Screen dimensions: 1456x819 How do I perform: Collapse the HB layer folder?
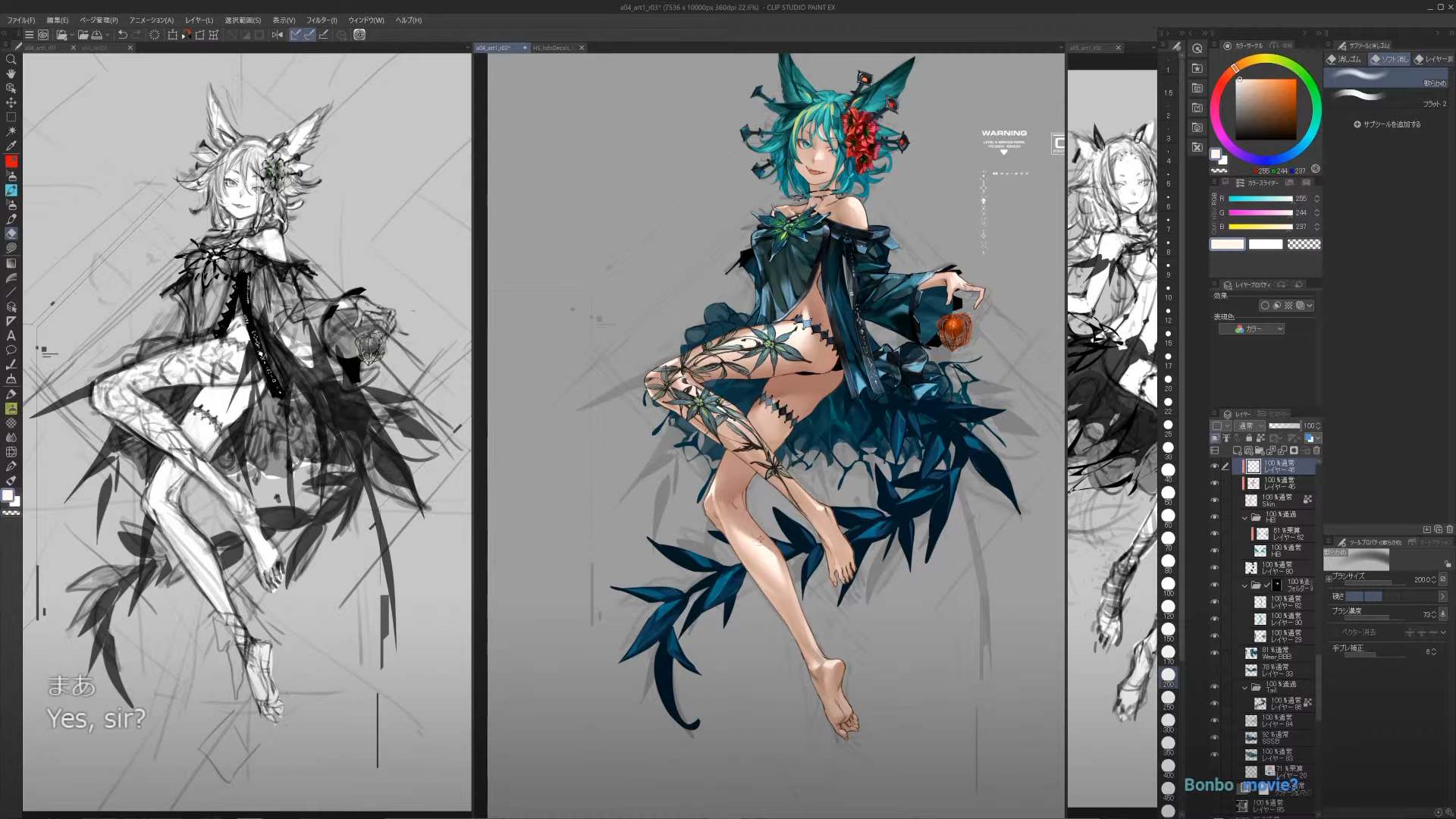click(1244, 518)
